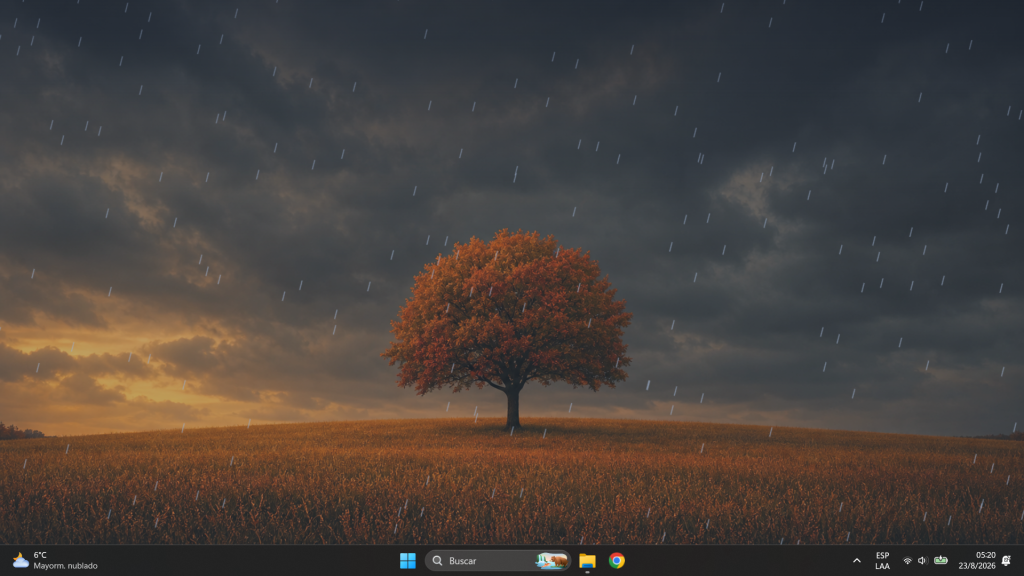
Task: Open the weather widget cloud icon
Action: point(20,560)
